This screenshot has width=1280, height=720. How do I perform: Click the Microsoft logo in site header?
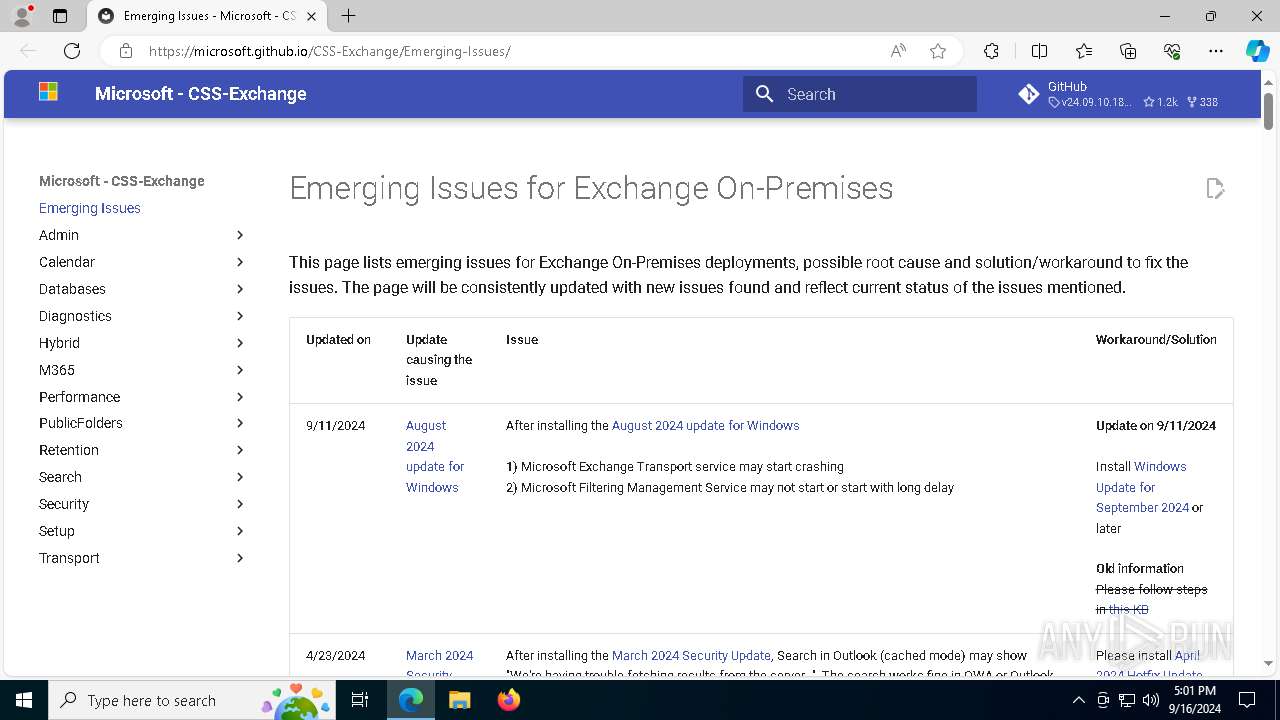[48, 93]
